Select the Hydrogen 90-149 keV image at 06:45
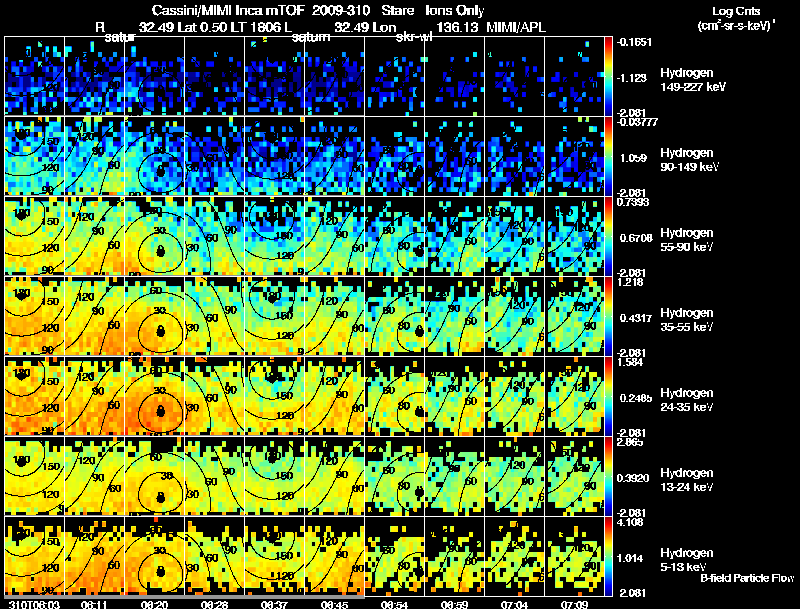Screen dimensions: 800x609 [x=334, y=156]
